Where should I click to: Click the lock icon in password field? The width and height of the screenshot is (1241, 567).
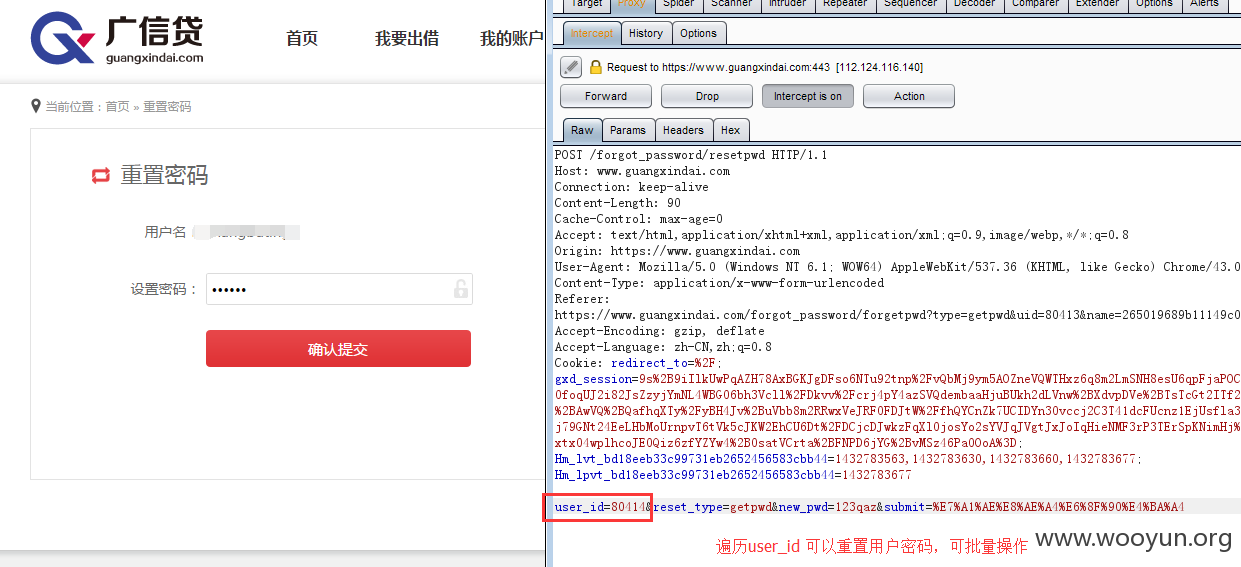[460, 290]
